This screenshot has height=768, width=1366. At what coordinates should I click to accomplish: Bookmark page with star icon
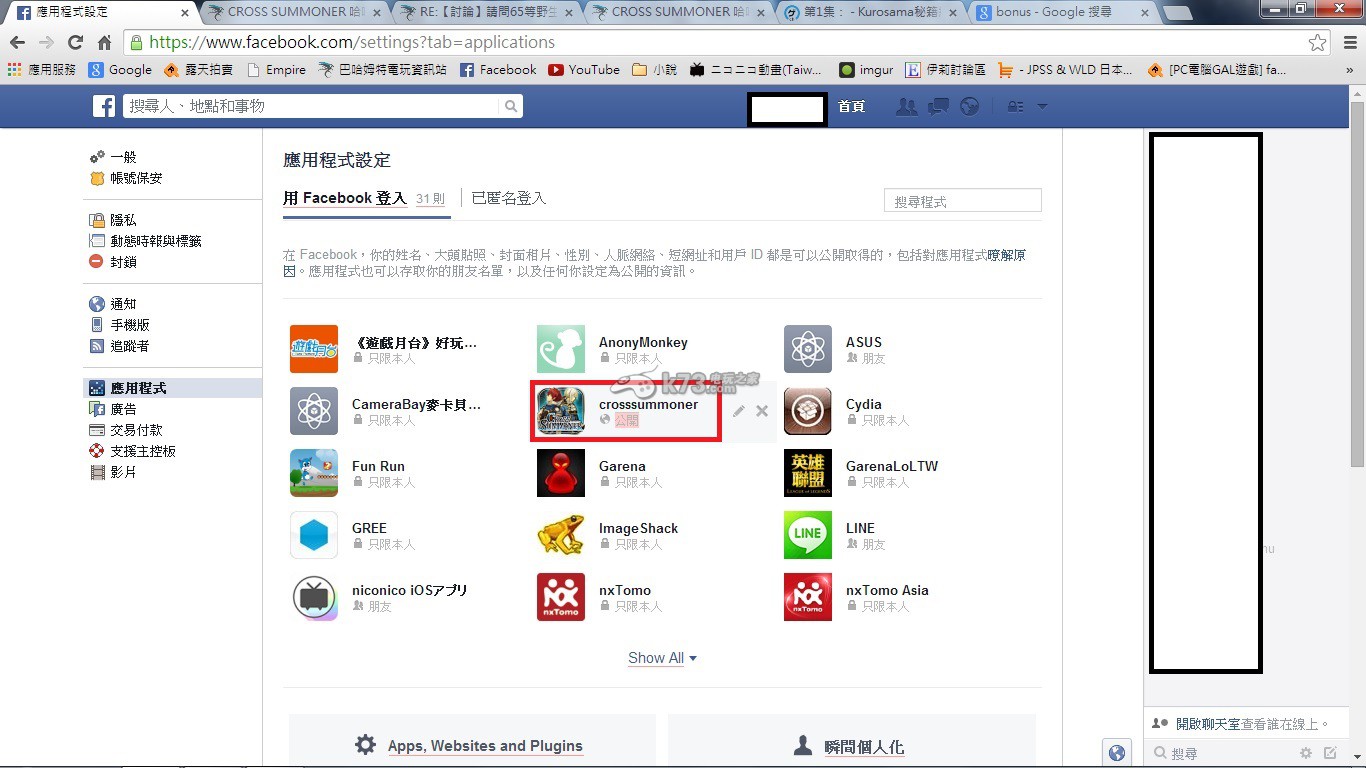click(x=1317, y=43)
